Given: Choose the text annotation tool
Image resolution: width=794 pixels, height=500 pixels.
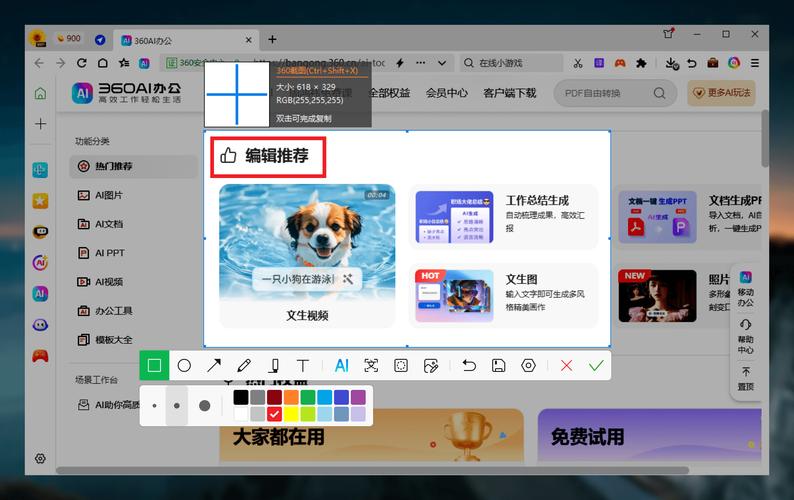Looking at the screenshot, I should click(x=303, y=366).
